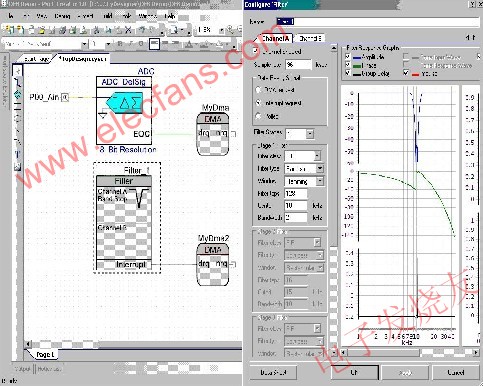The image size is (483, 386).
Task: Click the highlighted Align left icon
Action: point(154,44)
